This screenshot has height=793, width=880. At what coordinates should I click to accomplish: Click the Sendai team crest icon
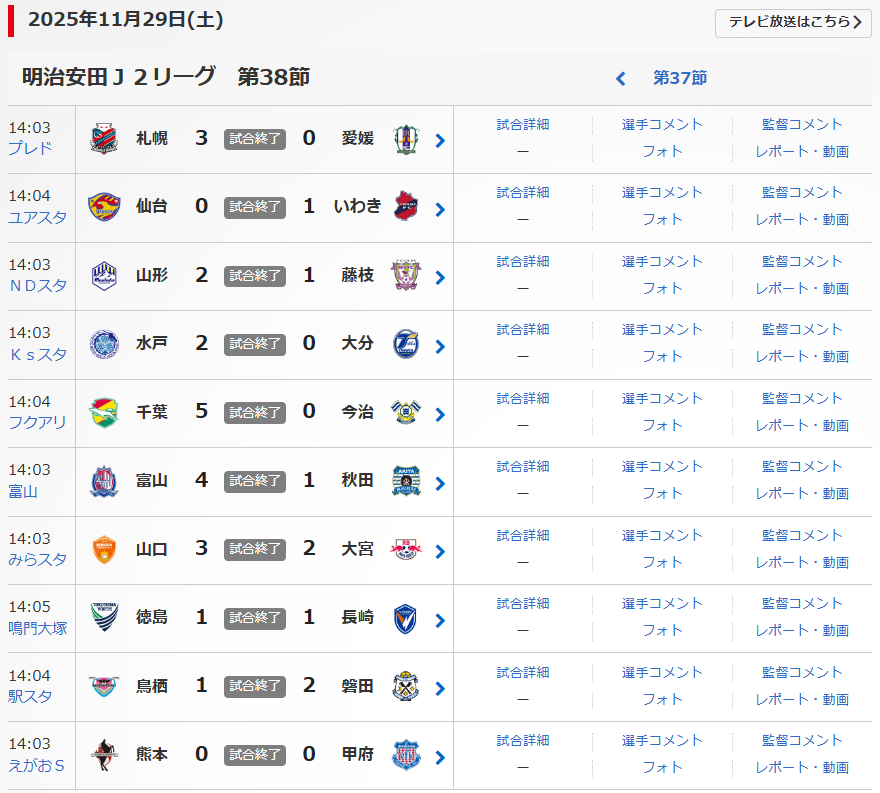pyautogui.click(x=104, y=206)
